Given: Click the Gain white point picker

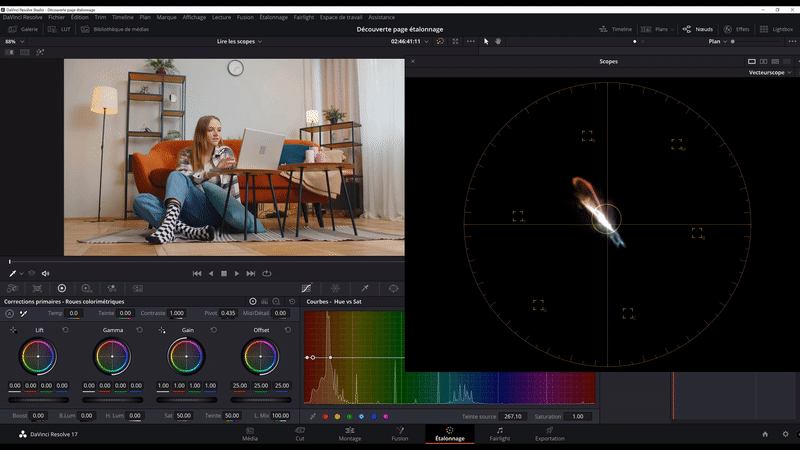Looking at the screenshot, I should pyautogui.click(x=162, y=329).
